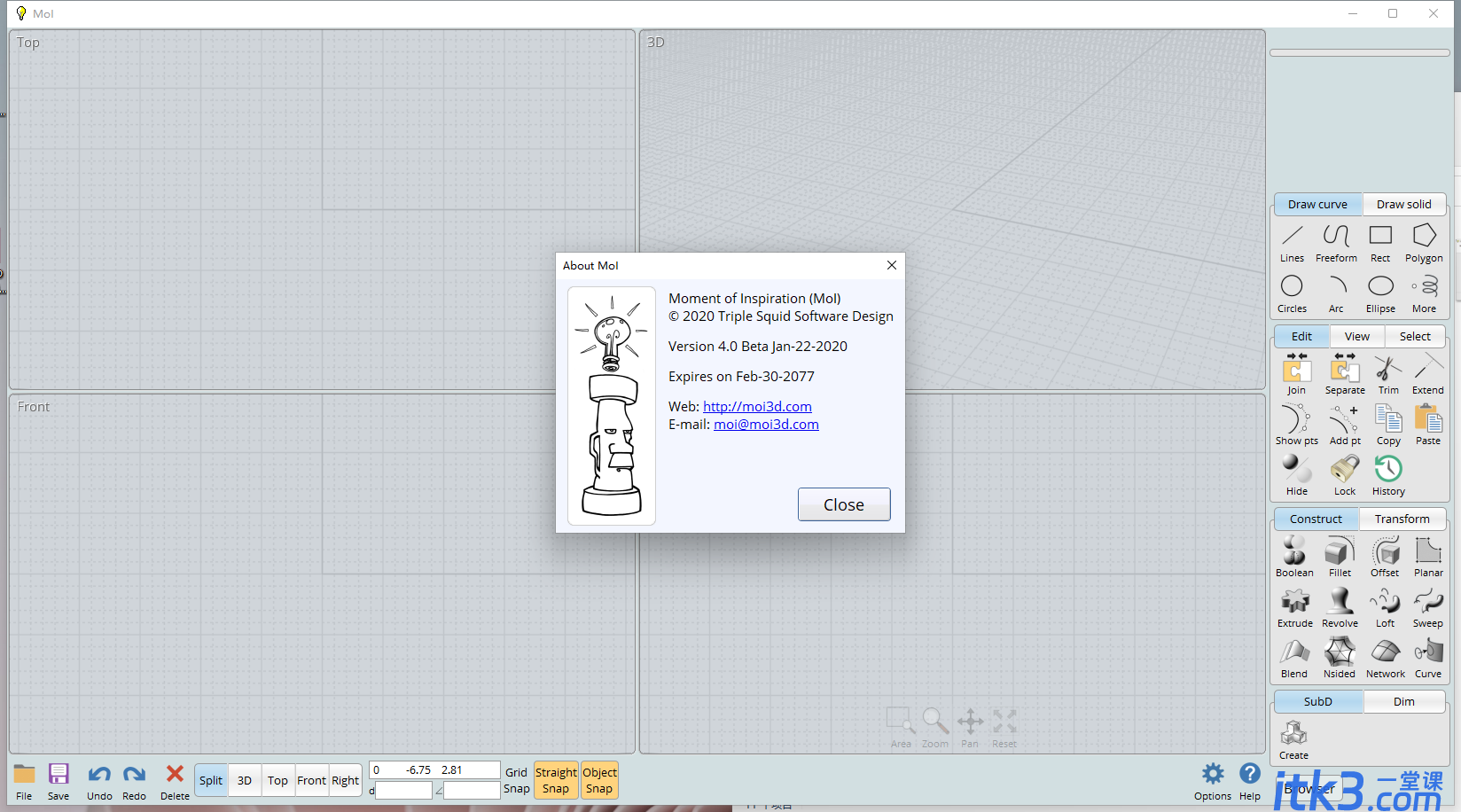The width and height of the screenshot is (1461, 812).
Task: Open the Draw curve tab
Action: 1317,204
